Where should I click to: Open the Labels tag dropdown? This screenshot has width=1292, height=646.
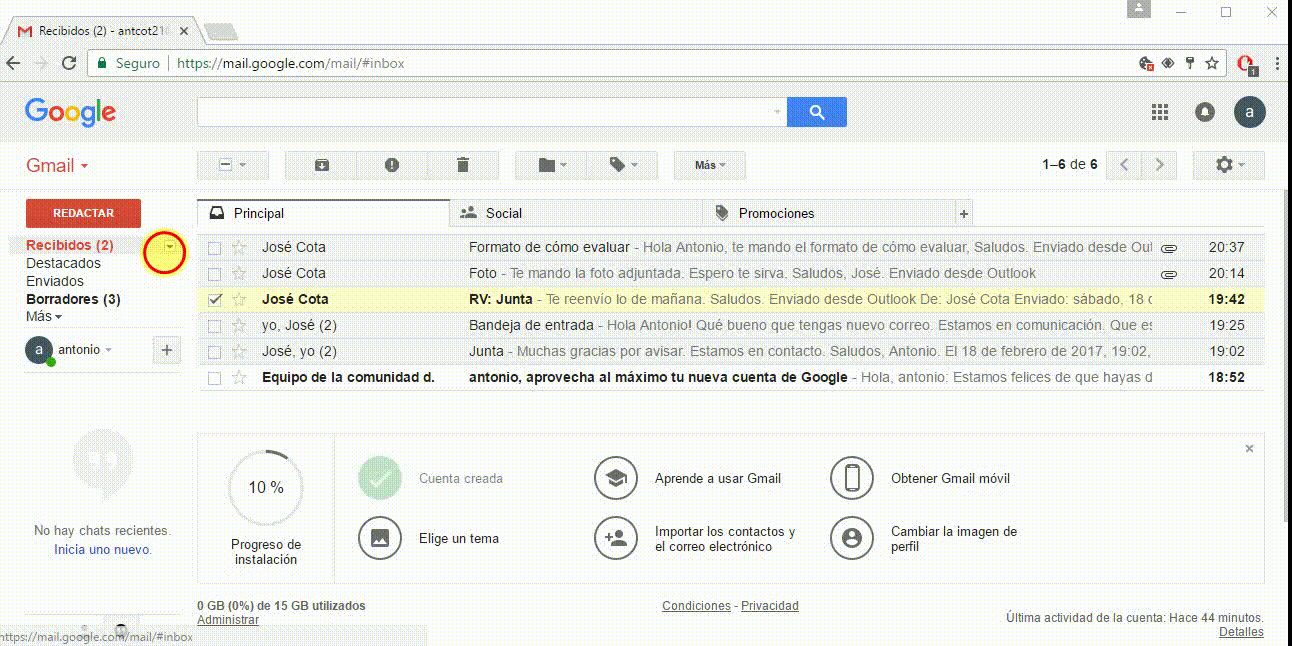(x=622, y=165)
